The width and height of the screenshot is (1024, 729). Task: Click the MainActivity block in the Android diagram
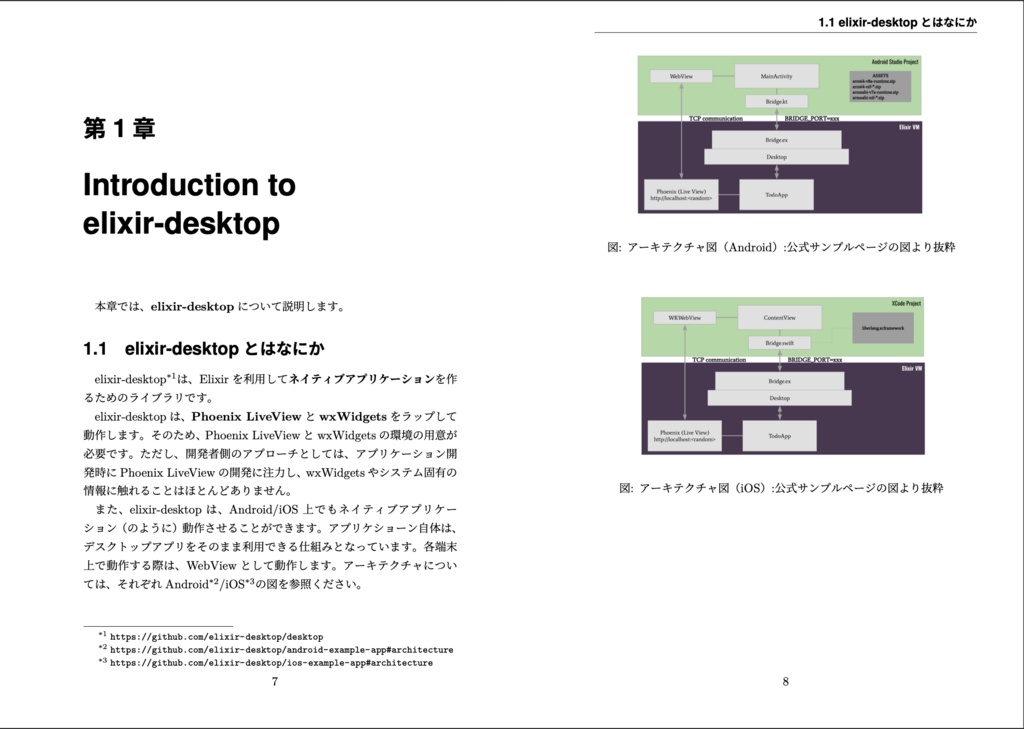coord(778,75)
